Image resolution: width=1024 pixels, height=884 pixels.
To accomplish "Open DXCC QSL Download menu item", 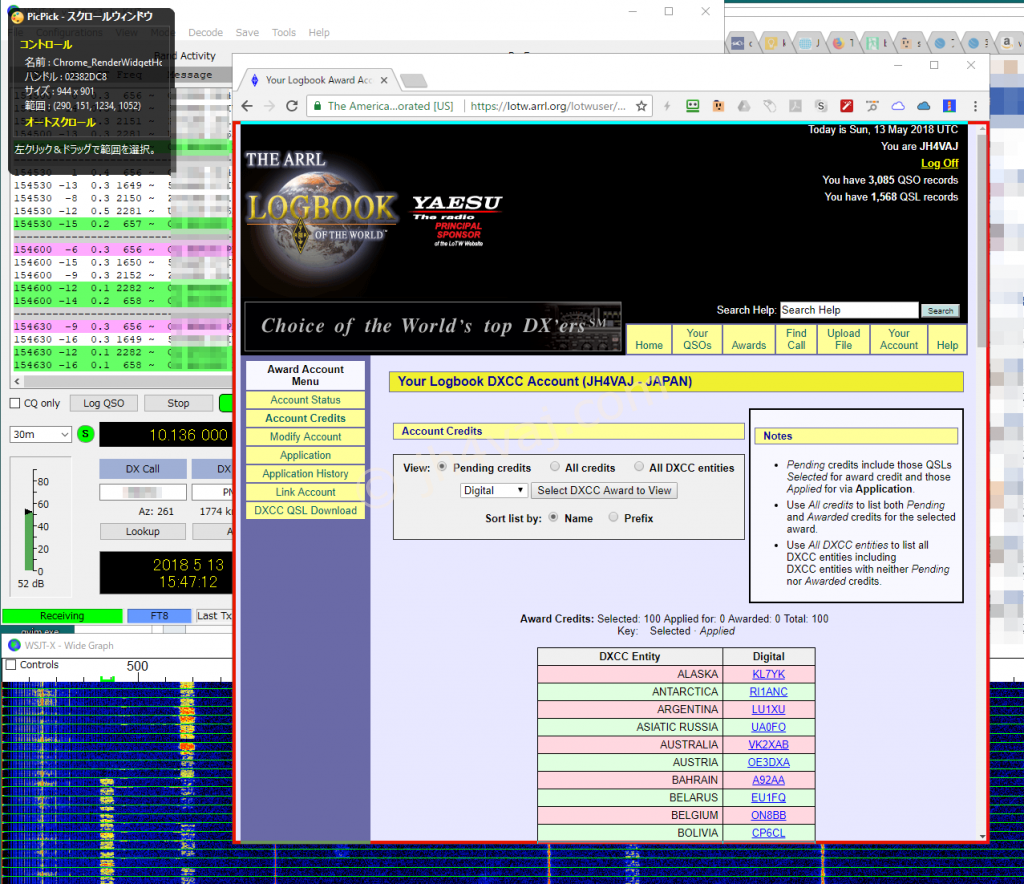I will (305, 511).
